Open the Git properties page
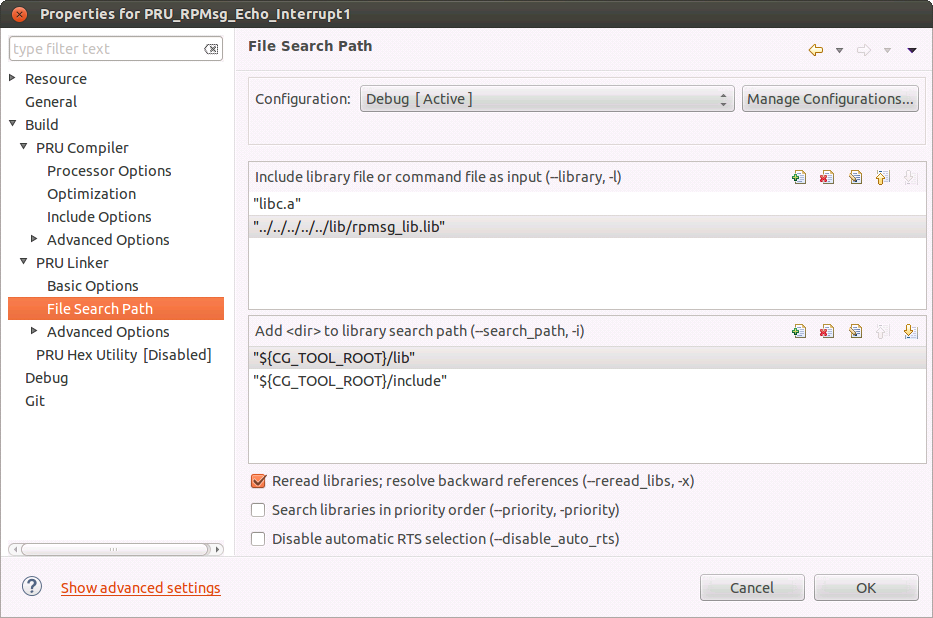This screenshot has height=618, width=933. coord(34,400)
